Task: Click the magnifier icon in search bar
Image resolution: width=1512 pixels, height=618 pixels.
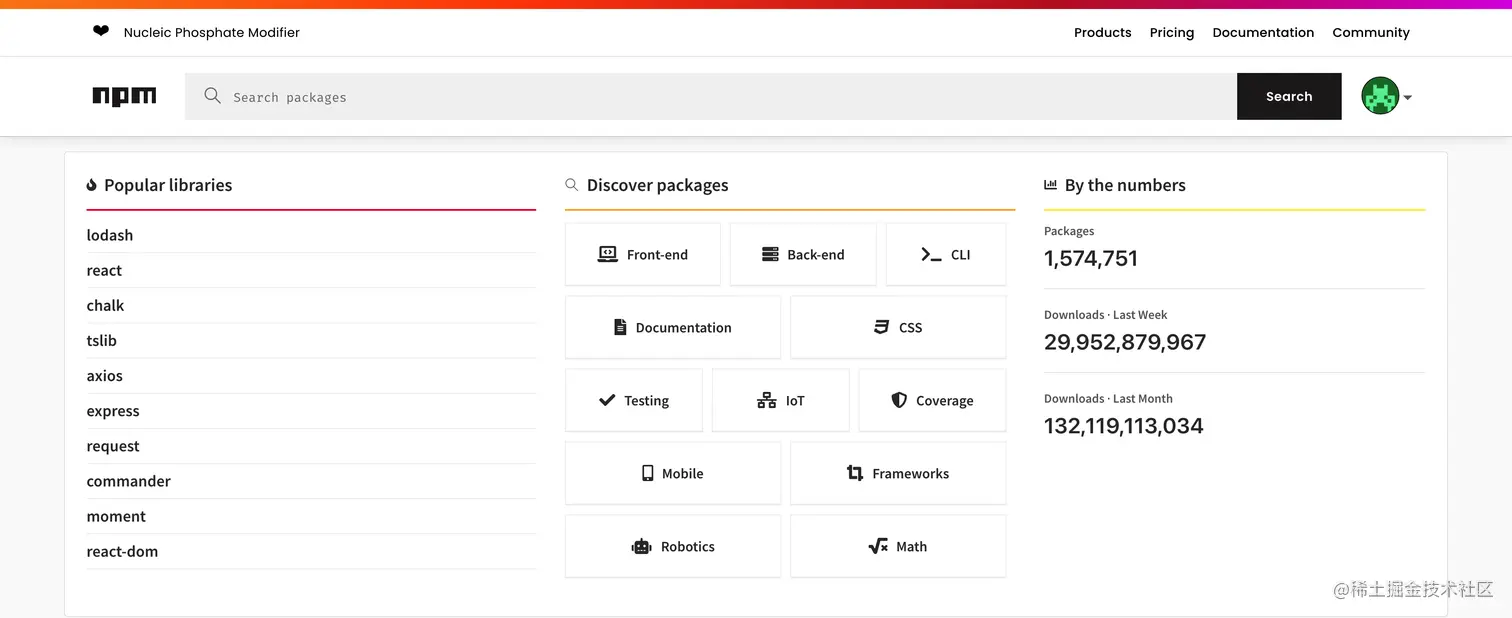Action: 212,96
